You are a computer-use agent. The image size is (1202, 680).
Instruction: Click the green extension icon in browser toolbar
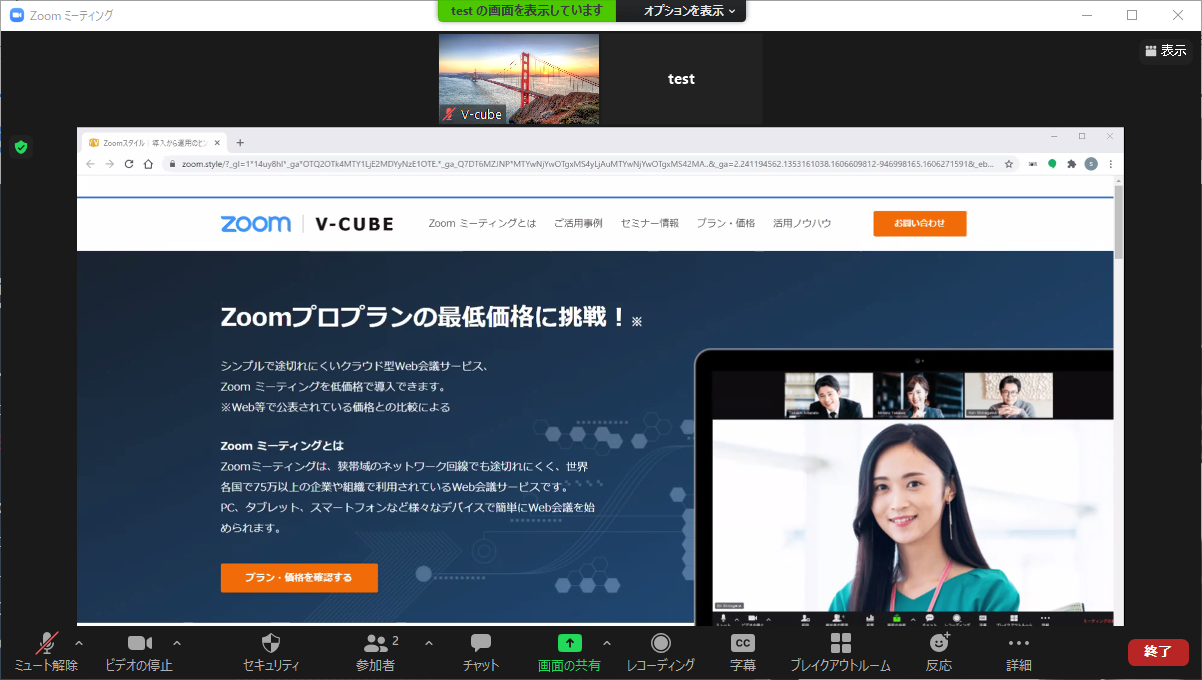pyautogui.click(x=1052, y=164)
